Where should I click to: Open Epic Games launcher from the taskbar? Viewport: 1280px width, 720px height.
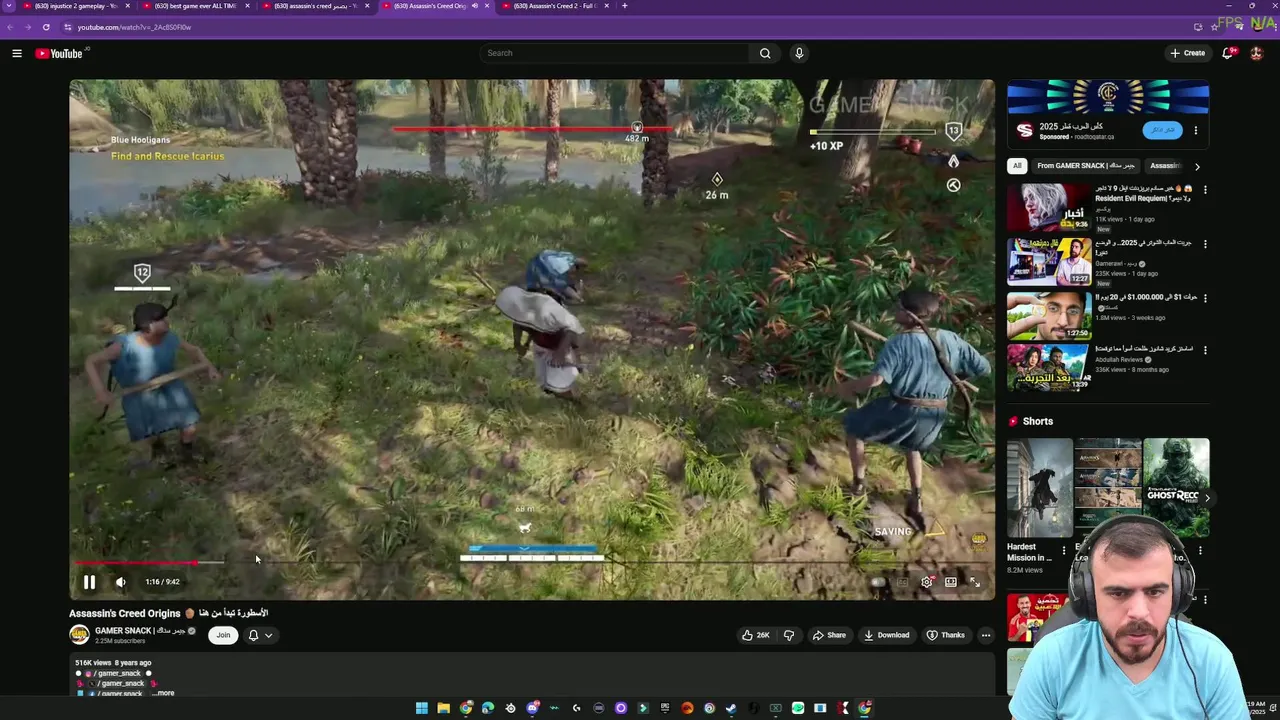coord(664,708)
